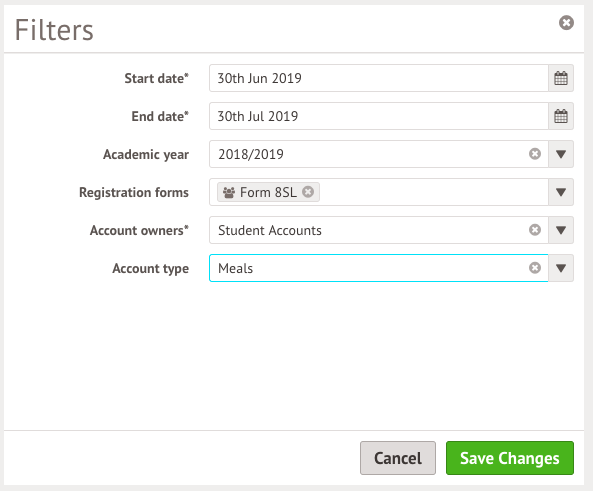
Task: Click the empty area of Registration forms field
Action: 433,192
